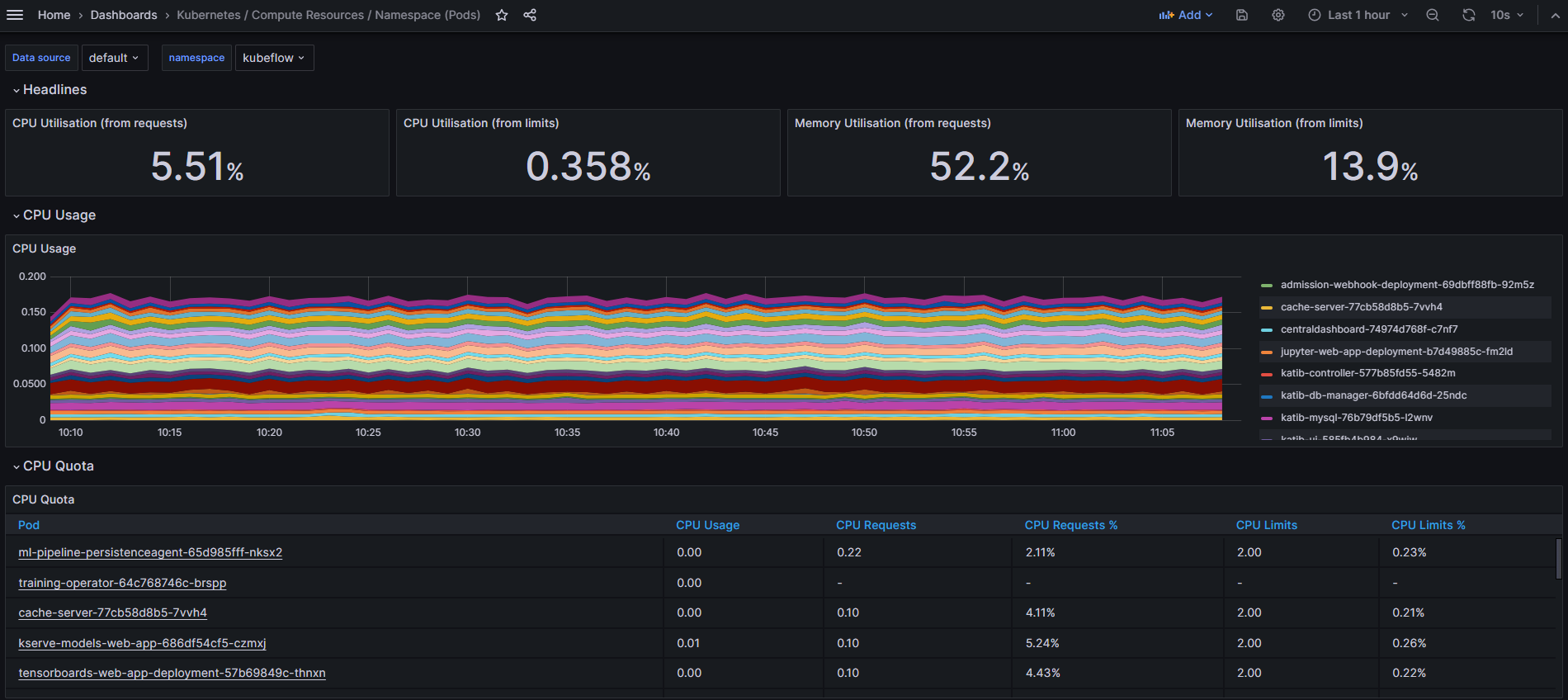The height and width of the screenshot is (700, 1568).
Task: Collapse the top bar with the chevron
Action: coord(1555,15)
